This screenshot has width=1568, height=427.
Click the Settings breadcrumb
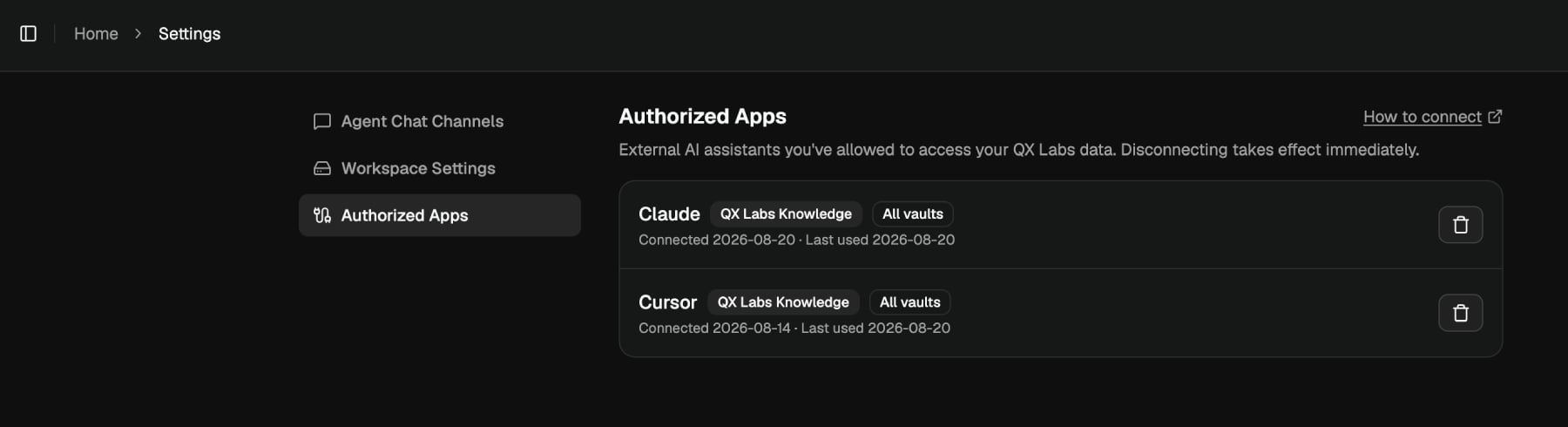pyautogui.click(x=189, y=34)
